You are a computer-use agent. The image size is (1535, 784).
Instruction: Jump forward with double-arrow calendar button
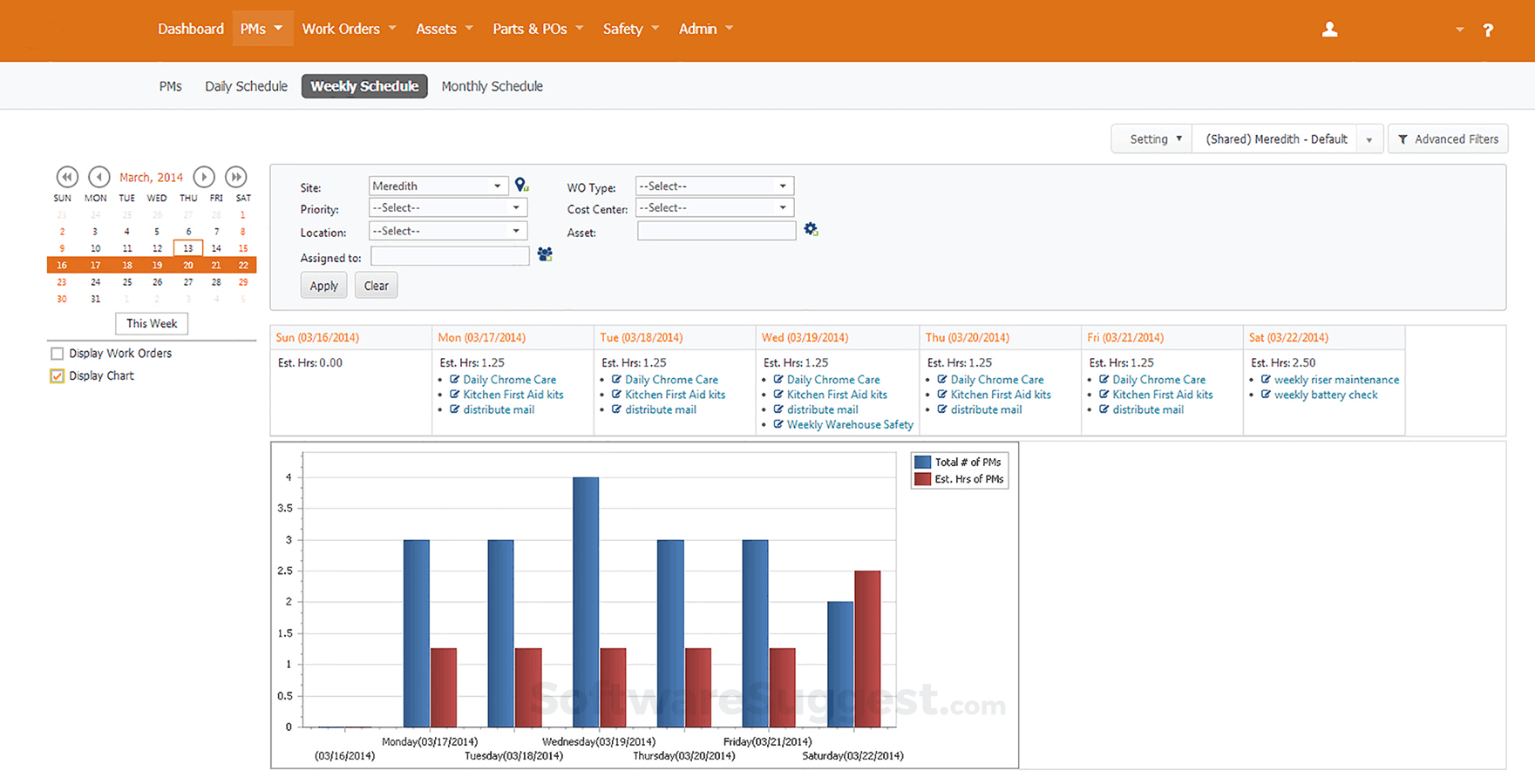235,177
